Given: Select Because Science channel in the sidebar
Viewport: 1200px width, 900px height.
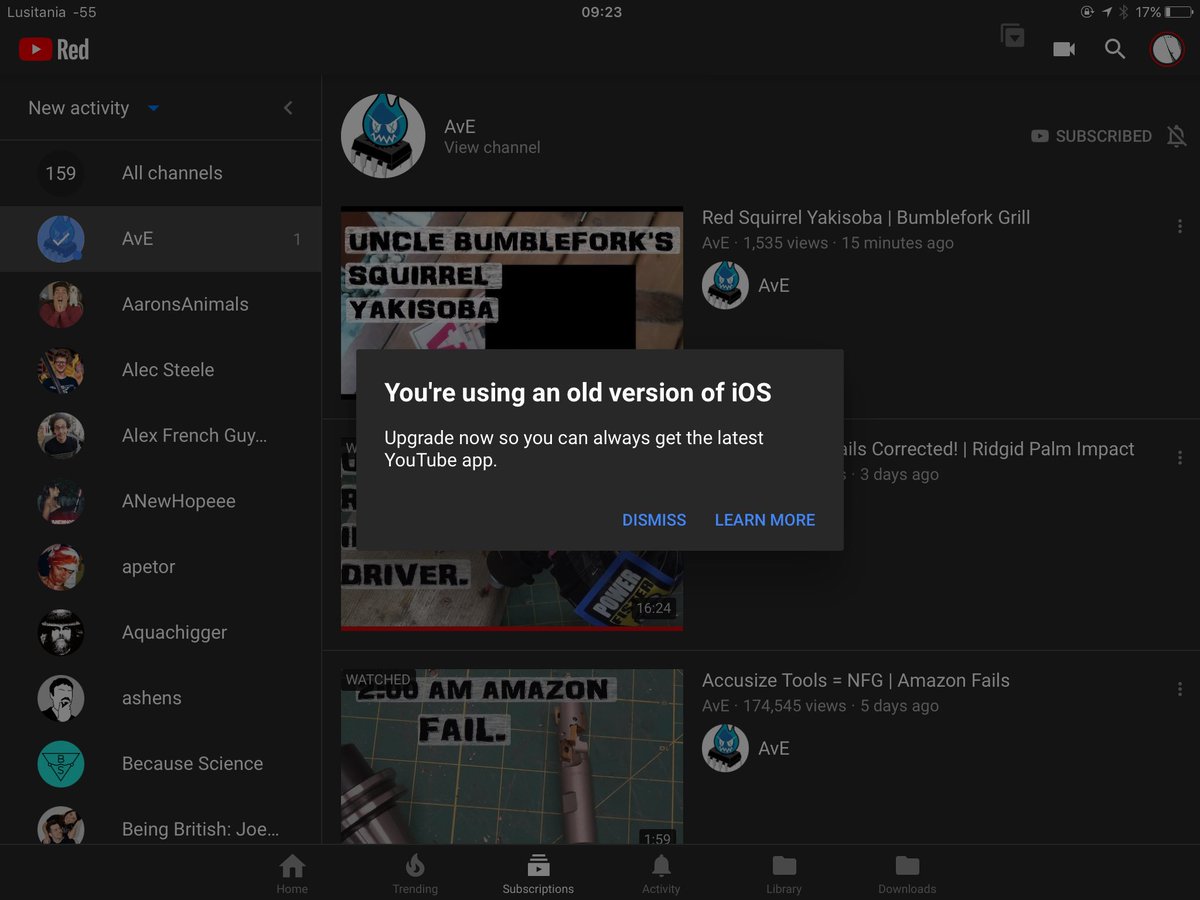Looking at the screenshot, I should click(x=160, y=764).
